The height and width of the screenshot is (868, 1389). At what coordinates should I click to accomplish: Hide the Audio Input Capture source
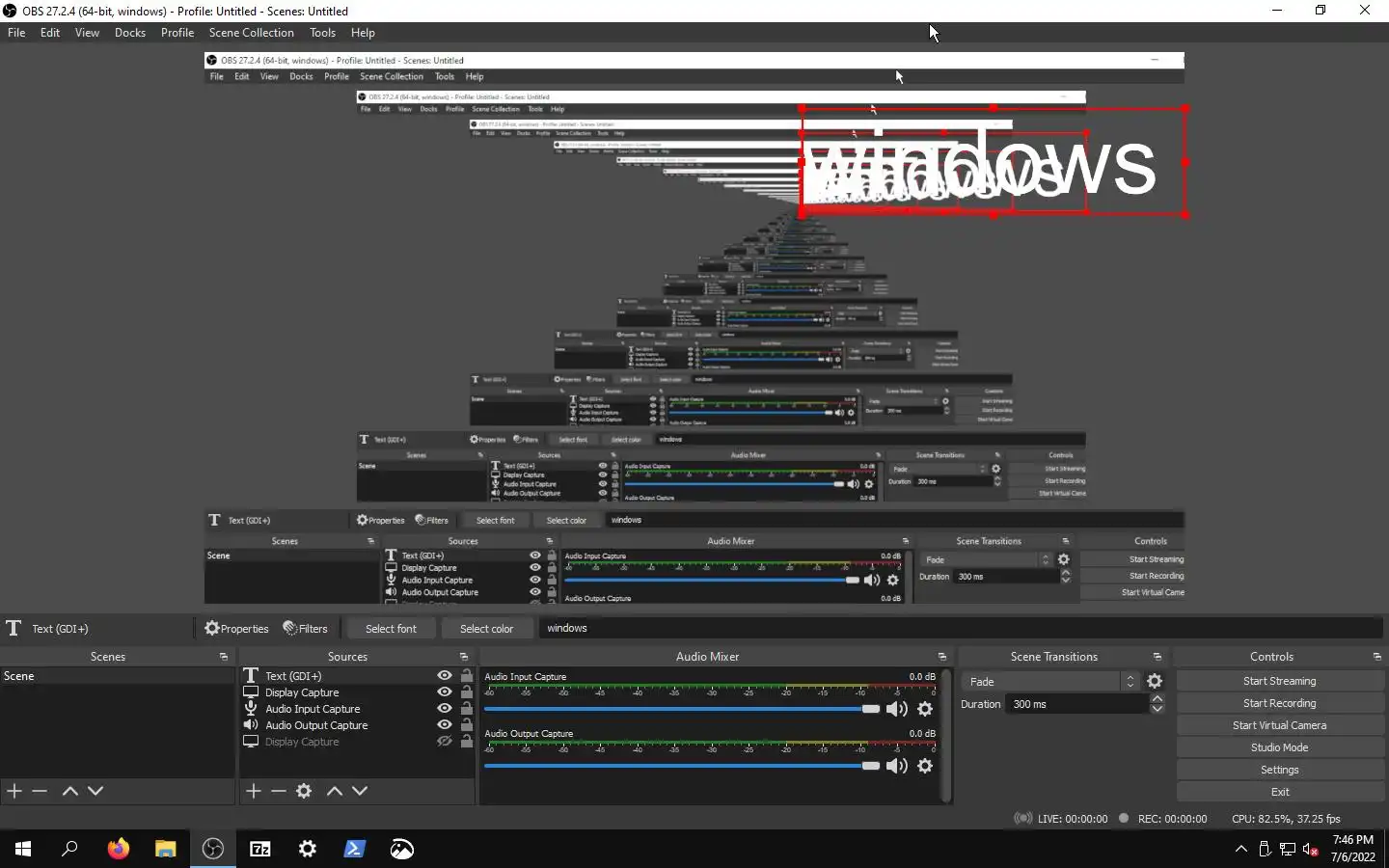click(445, 709)
